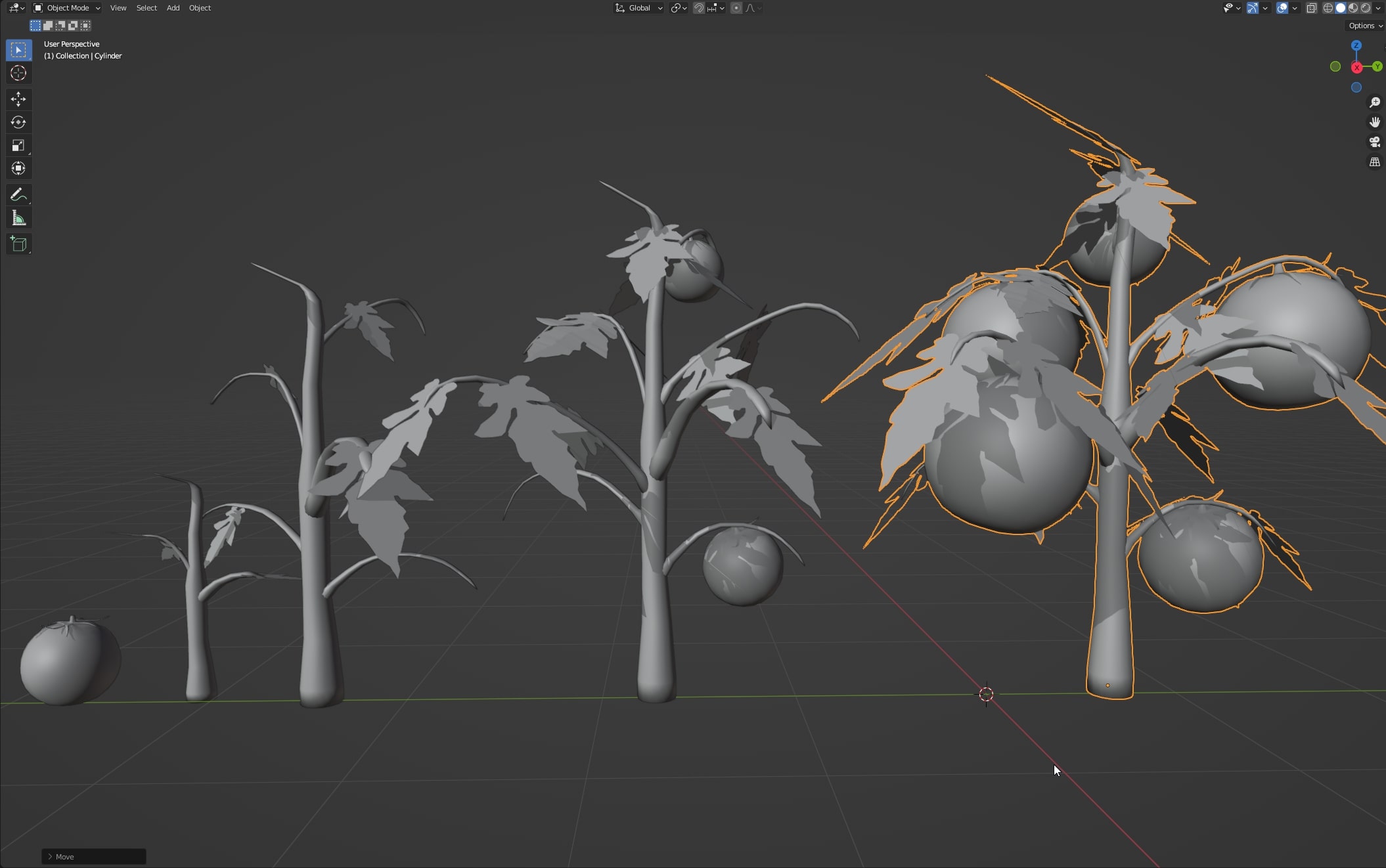
Task: Choose the Rotate tool
Action: 18,122
